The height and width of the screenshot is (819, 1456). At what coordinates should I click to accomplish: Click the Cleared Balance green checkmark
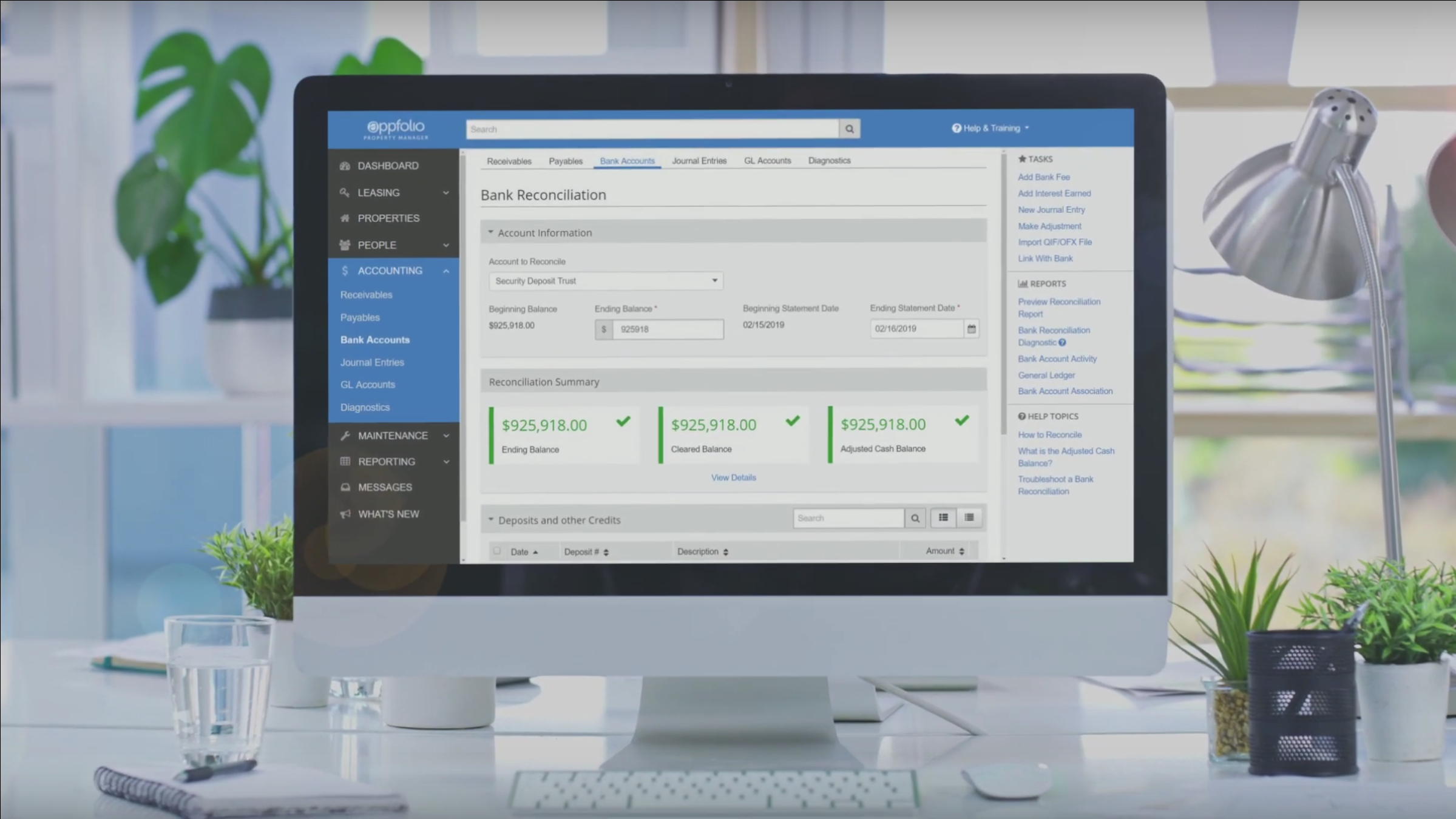(x=793, y=420)
